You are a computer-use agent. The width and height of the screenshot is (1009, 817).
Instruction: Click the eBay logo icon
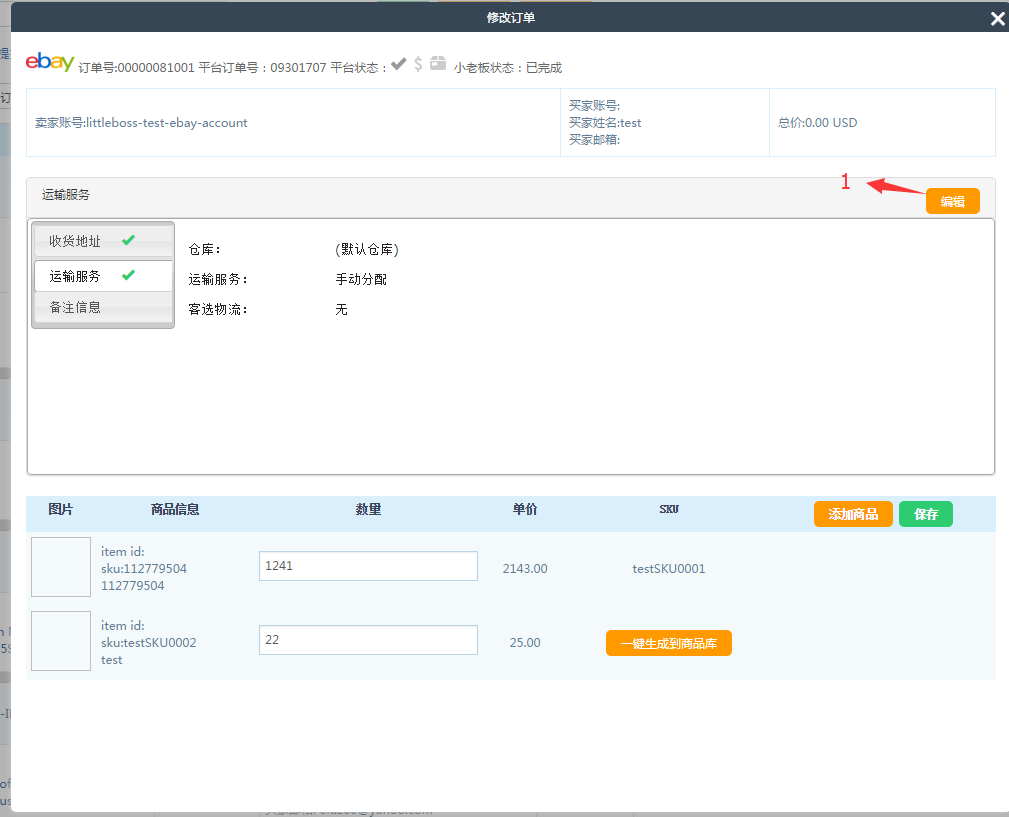click(x=50, y=62)
